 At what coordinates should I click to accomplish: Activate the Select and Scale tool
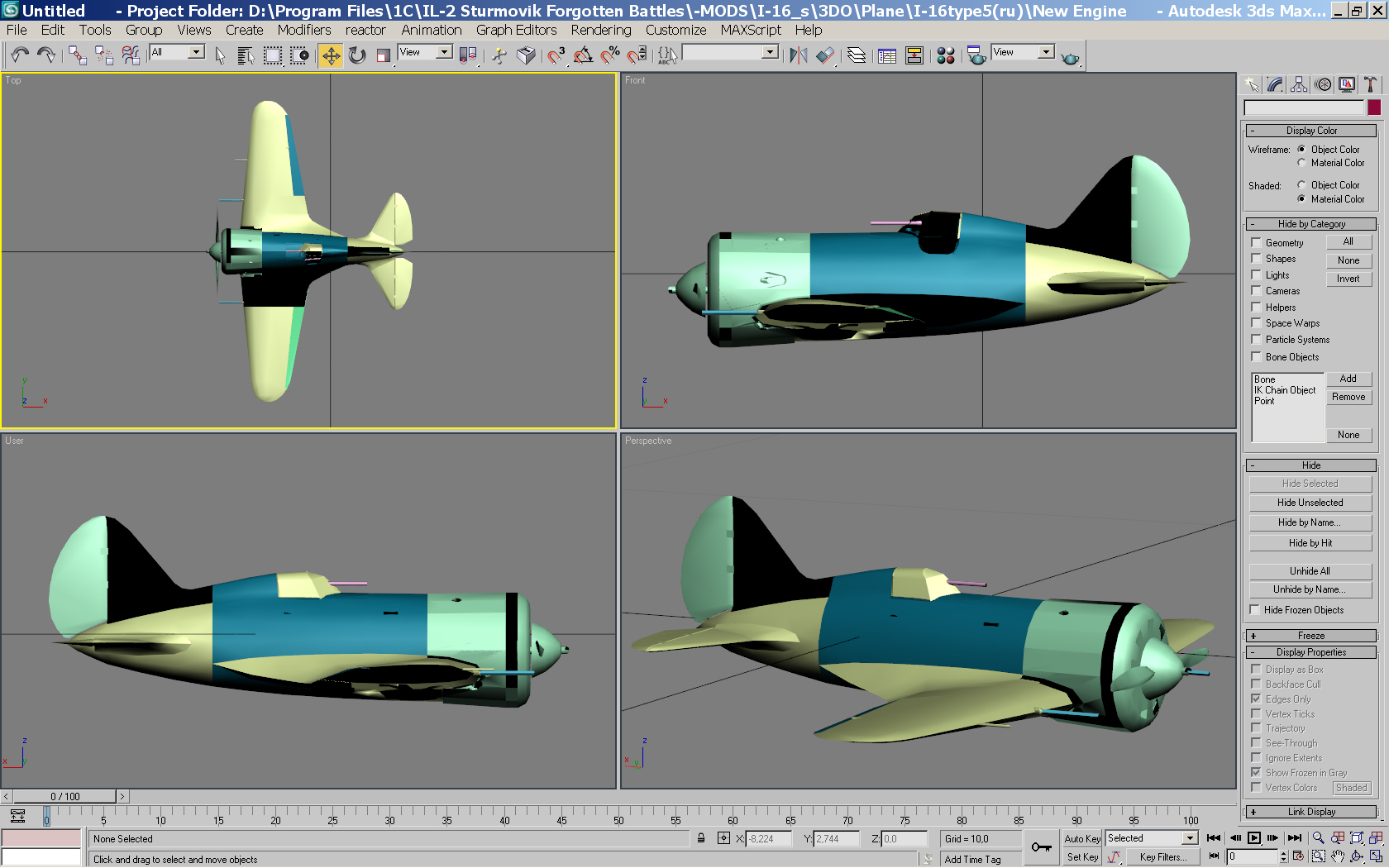(383, 55)
